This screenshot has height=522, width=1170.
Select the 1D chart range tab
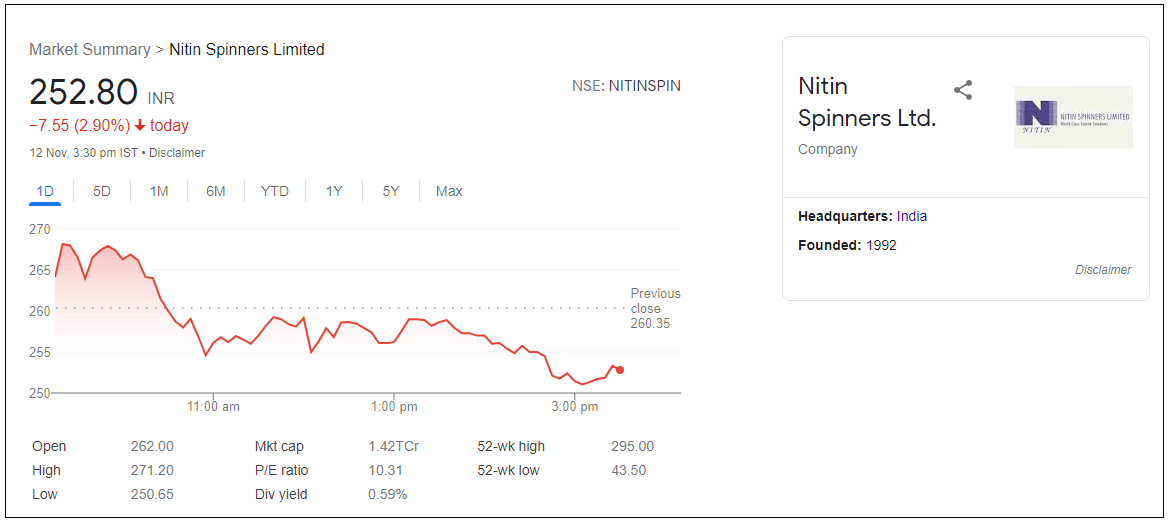(x=45, y=191)
